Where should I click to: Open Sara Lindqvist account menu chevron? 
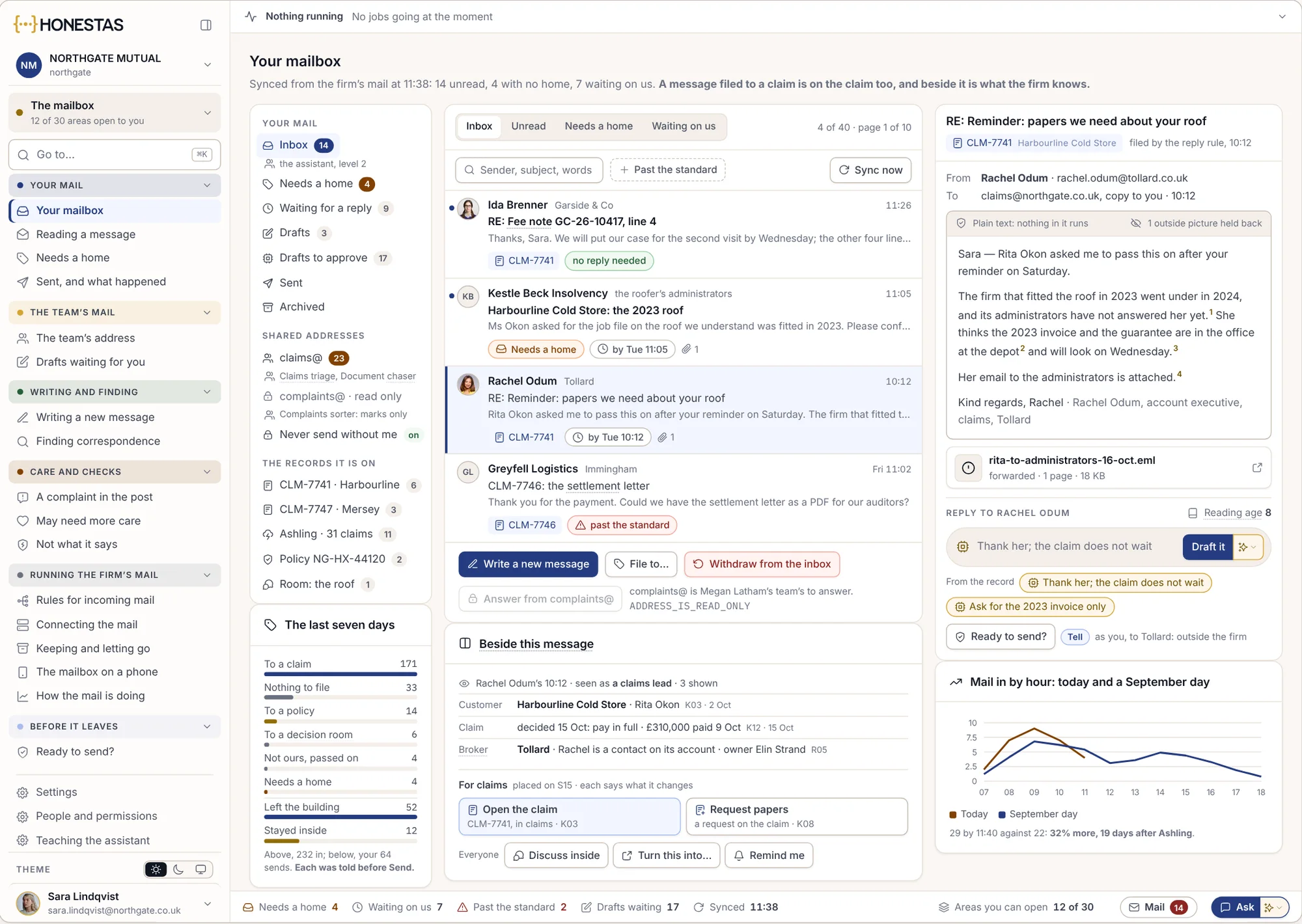click(x=207, y=903)
